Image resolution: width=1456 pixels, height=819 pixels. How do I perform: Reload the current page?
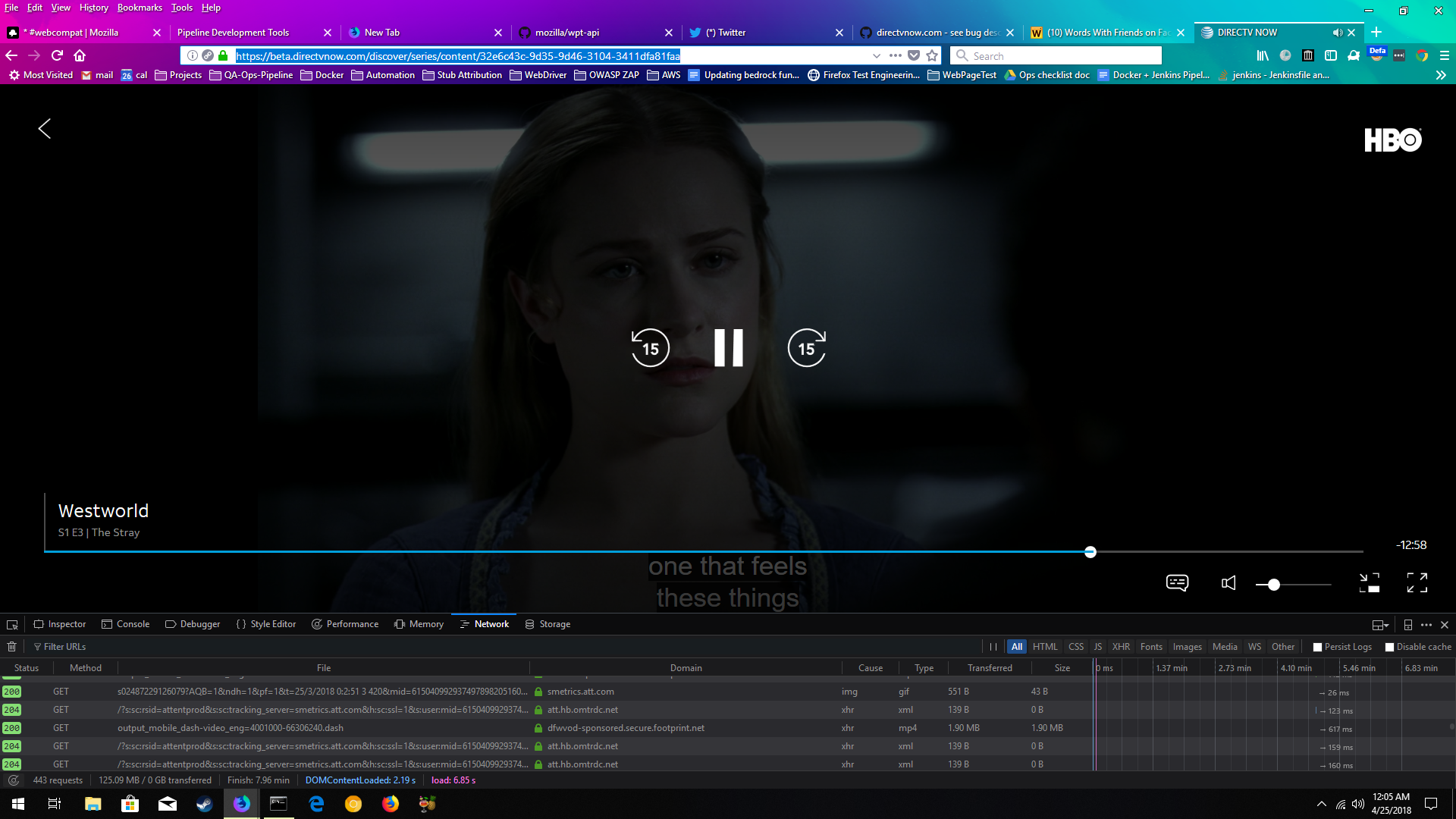point(57,55)
